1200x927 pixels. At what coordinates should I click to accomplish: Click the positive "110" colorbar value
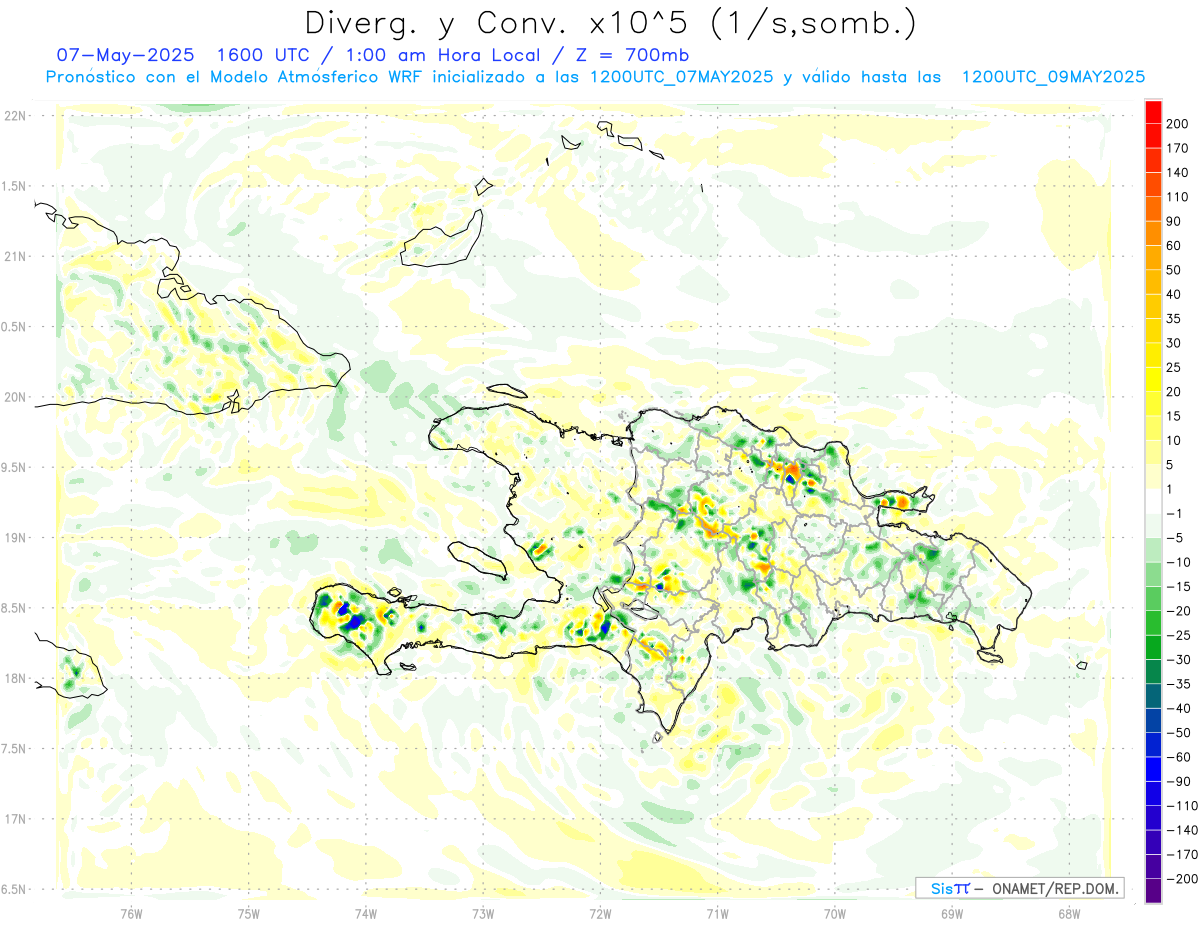pyautogui.click(x=1177, y=198)
